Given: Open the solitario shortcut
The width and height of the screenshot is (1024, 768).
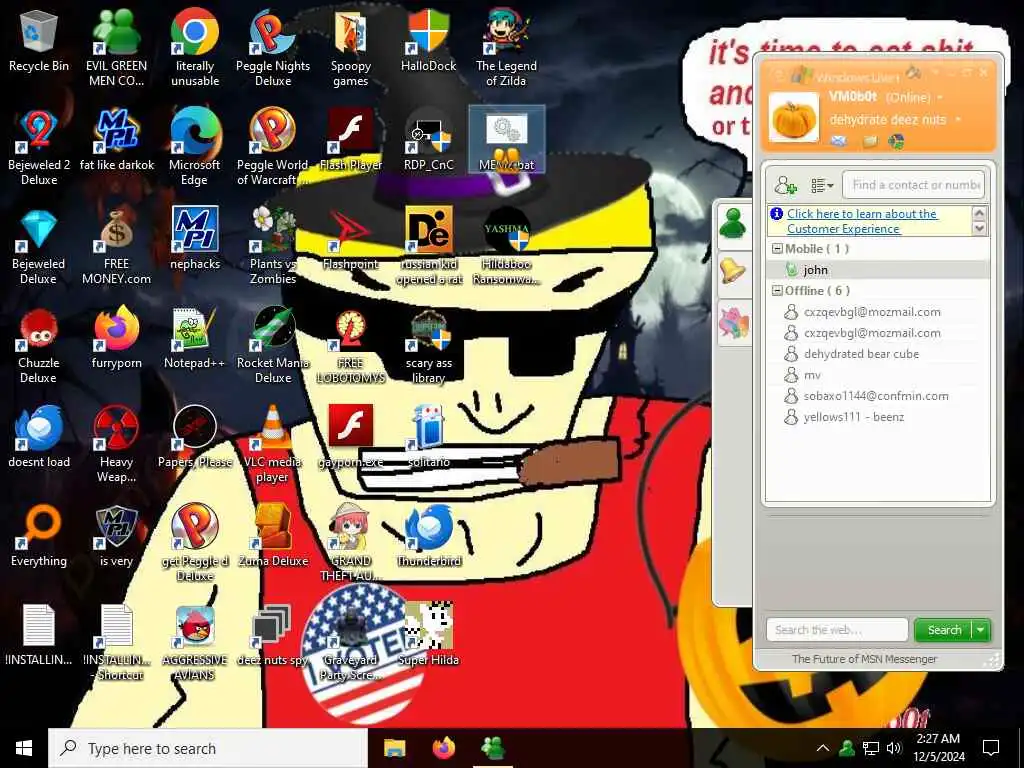Looking at the screenshot, I should 428,438.
